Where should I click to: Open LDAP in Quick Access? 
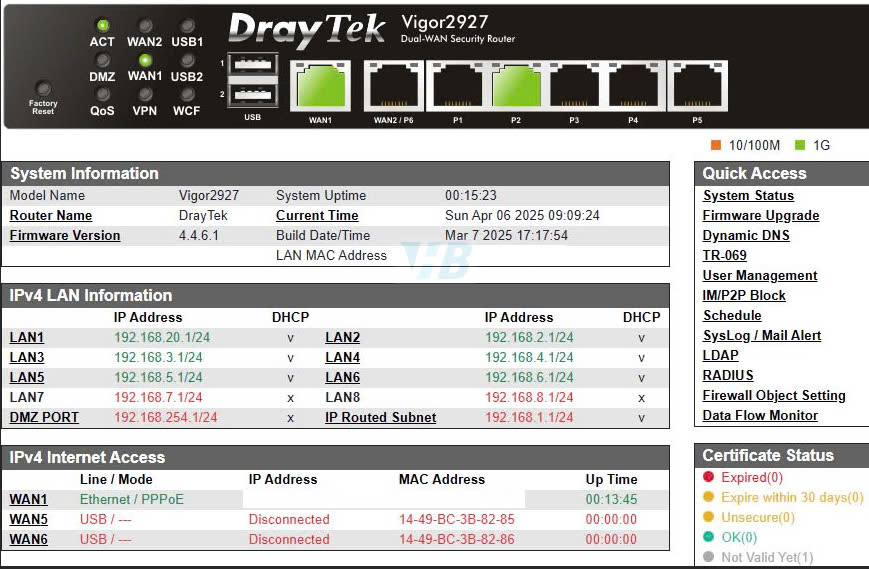point(720,355)
